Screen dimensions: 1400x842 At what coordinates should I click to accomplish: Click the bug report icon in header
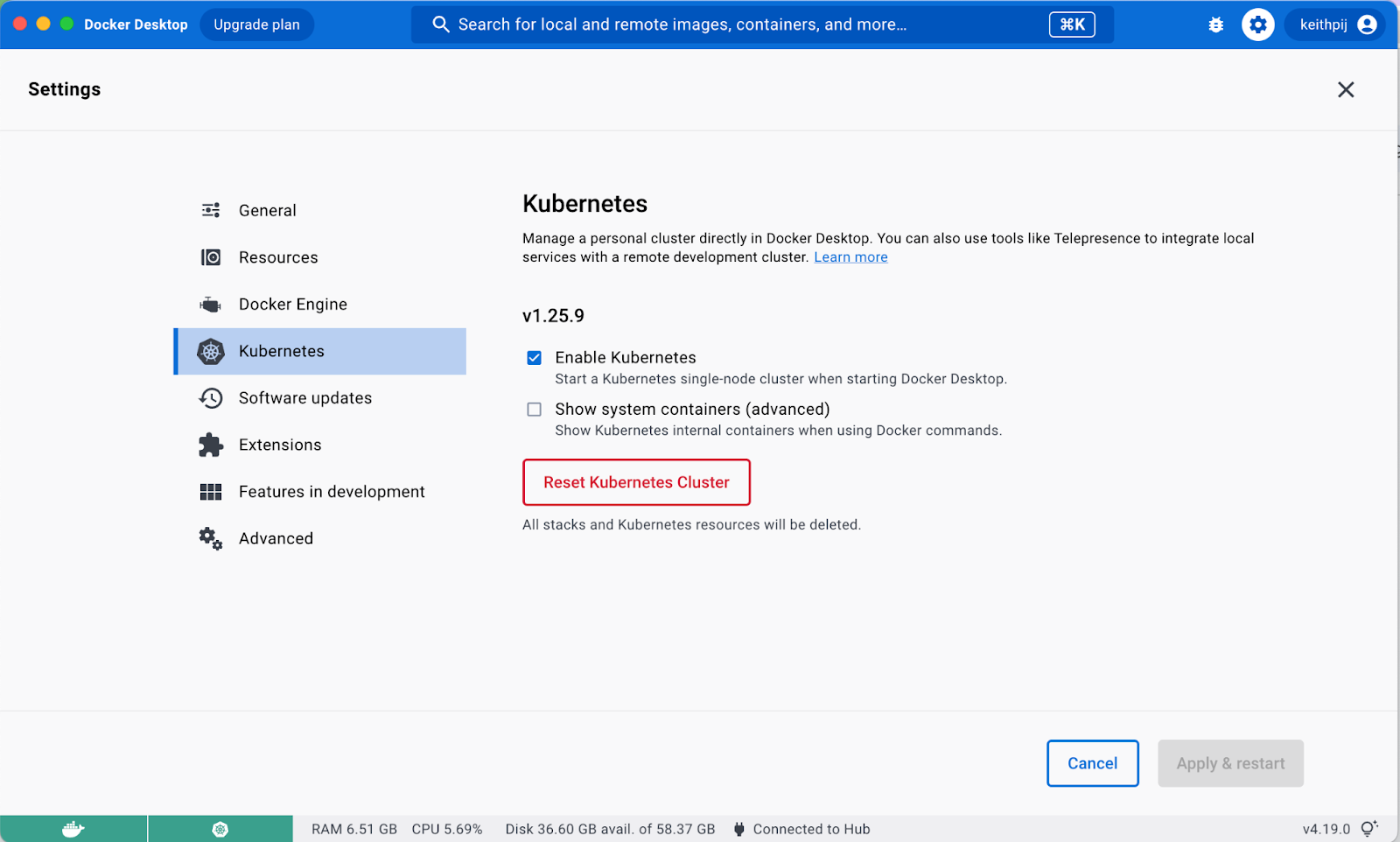1215,25
